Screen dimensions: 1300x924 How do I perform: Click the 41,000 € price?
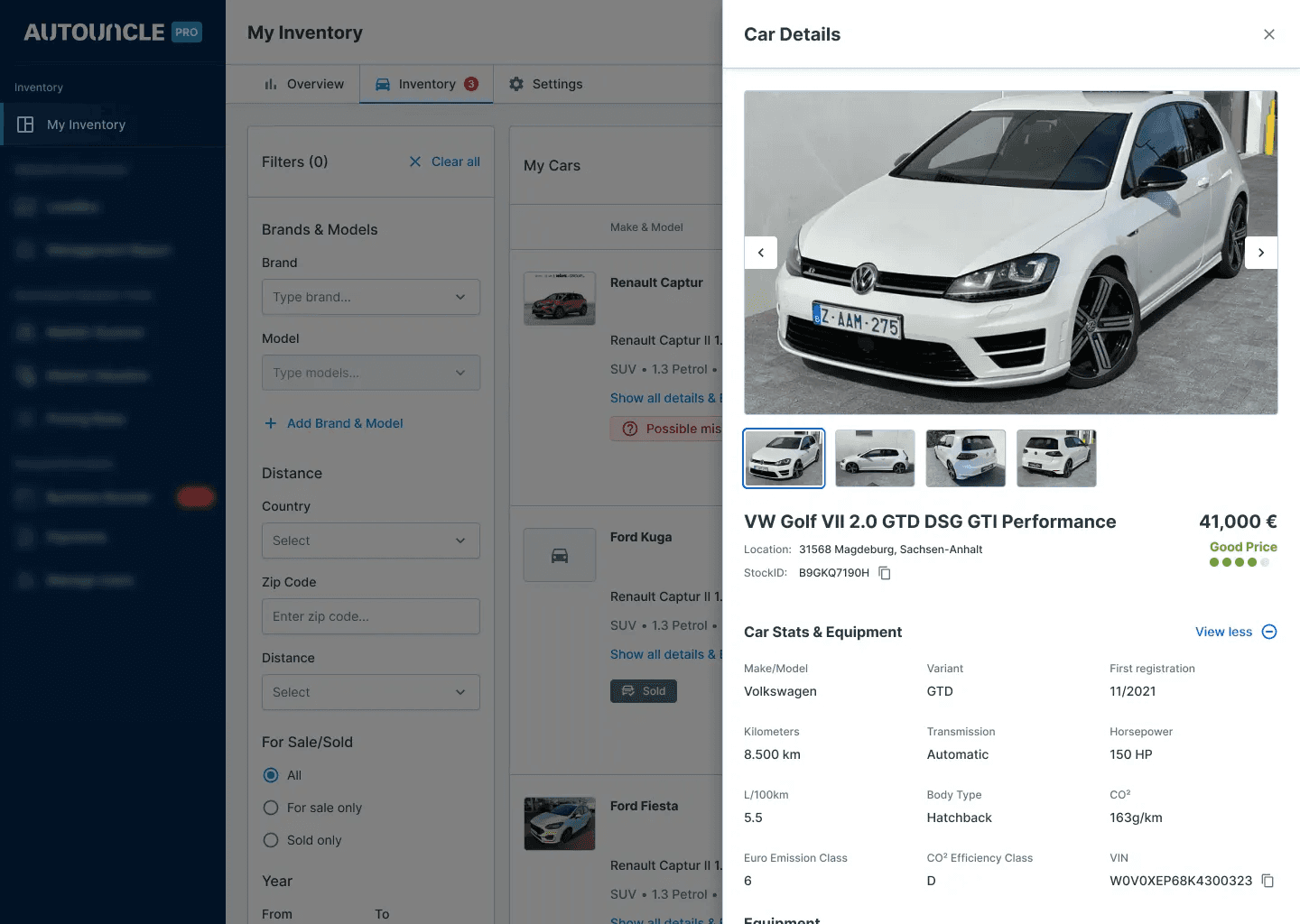pos(1238,522)
